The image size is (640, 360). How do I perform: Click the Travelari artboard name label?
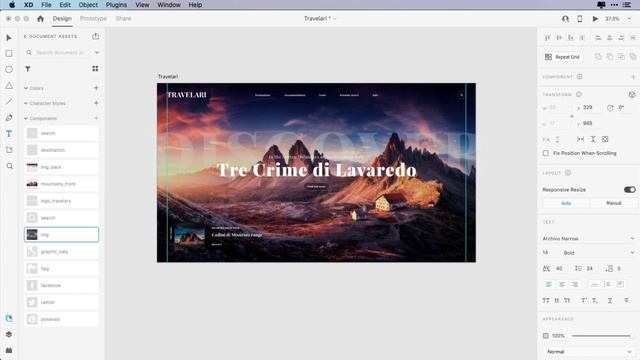tap(168, 77)
